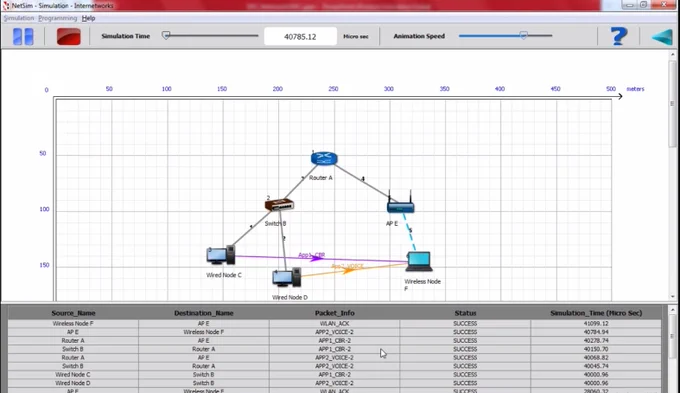
Task: Select the Router A icon
Action: [x=324, y=158]
